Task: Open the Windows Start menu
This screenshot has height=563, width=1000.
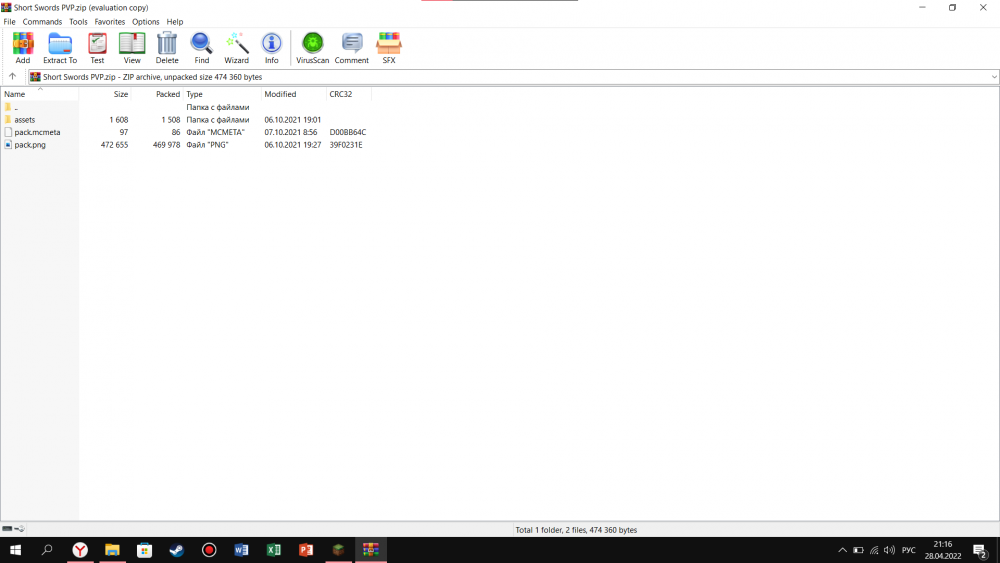Action: pyautogui.click(x=15, y=550)
